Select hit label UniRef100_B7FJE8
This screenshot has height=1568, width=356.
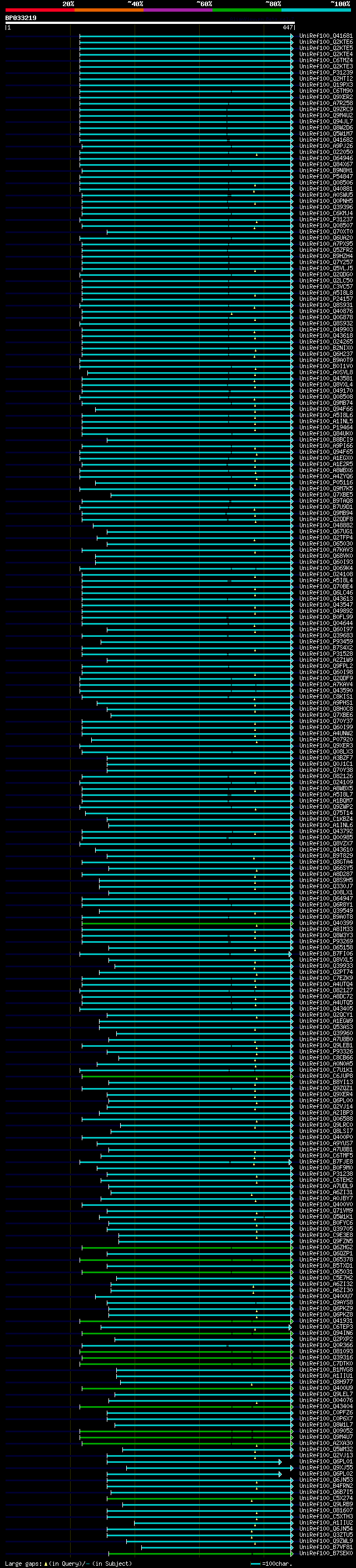pyautogui.click(x=325, y=1162)
